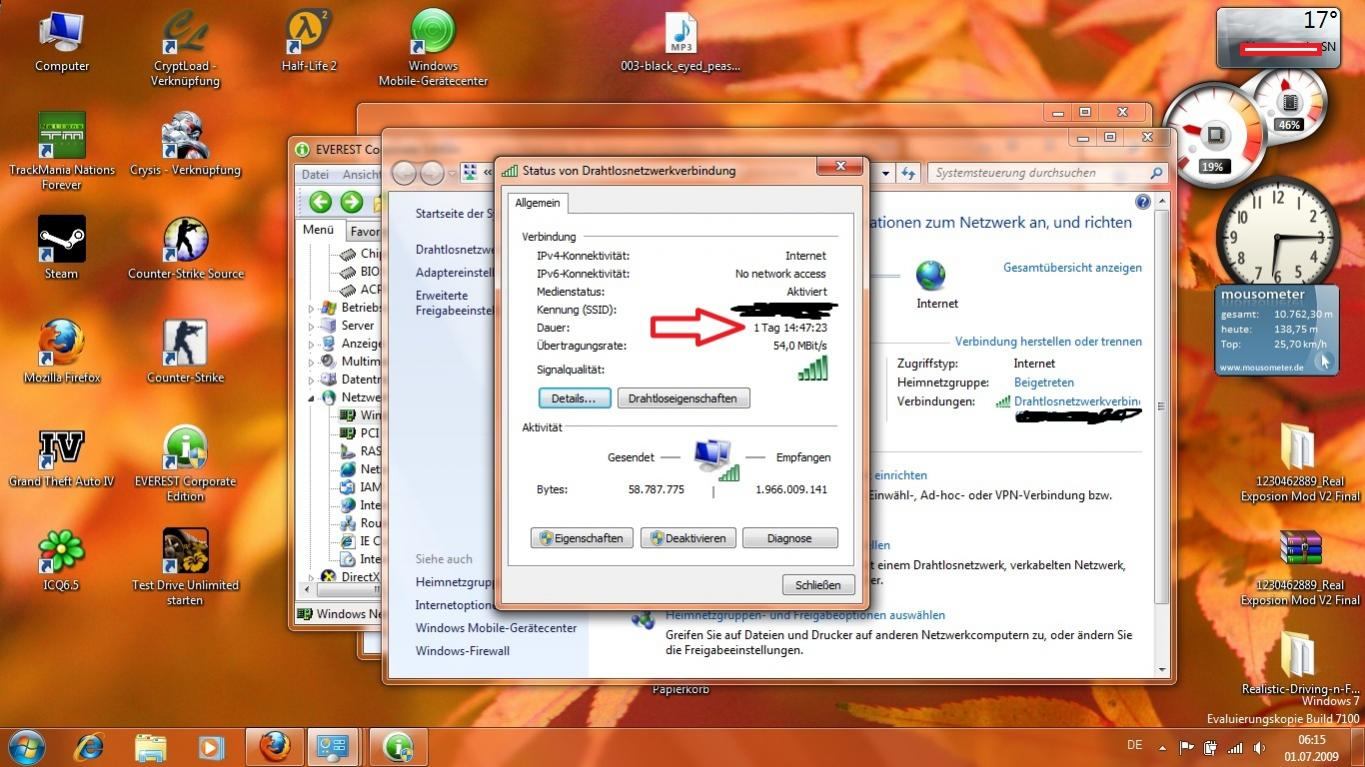
Task: Launch the CryptLoad shortcut
Action: coord(185,48)
